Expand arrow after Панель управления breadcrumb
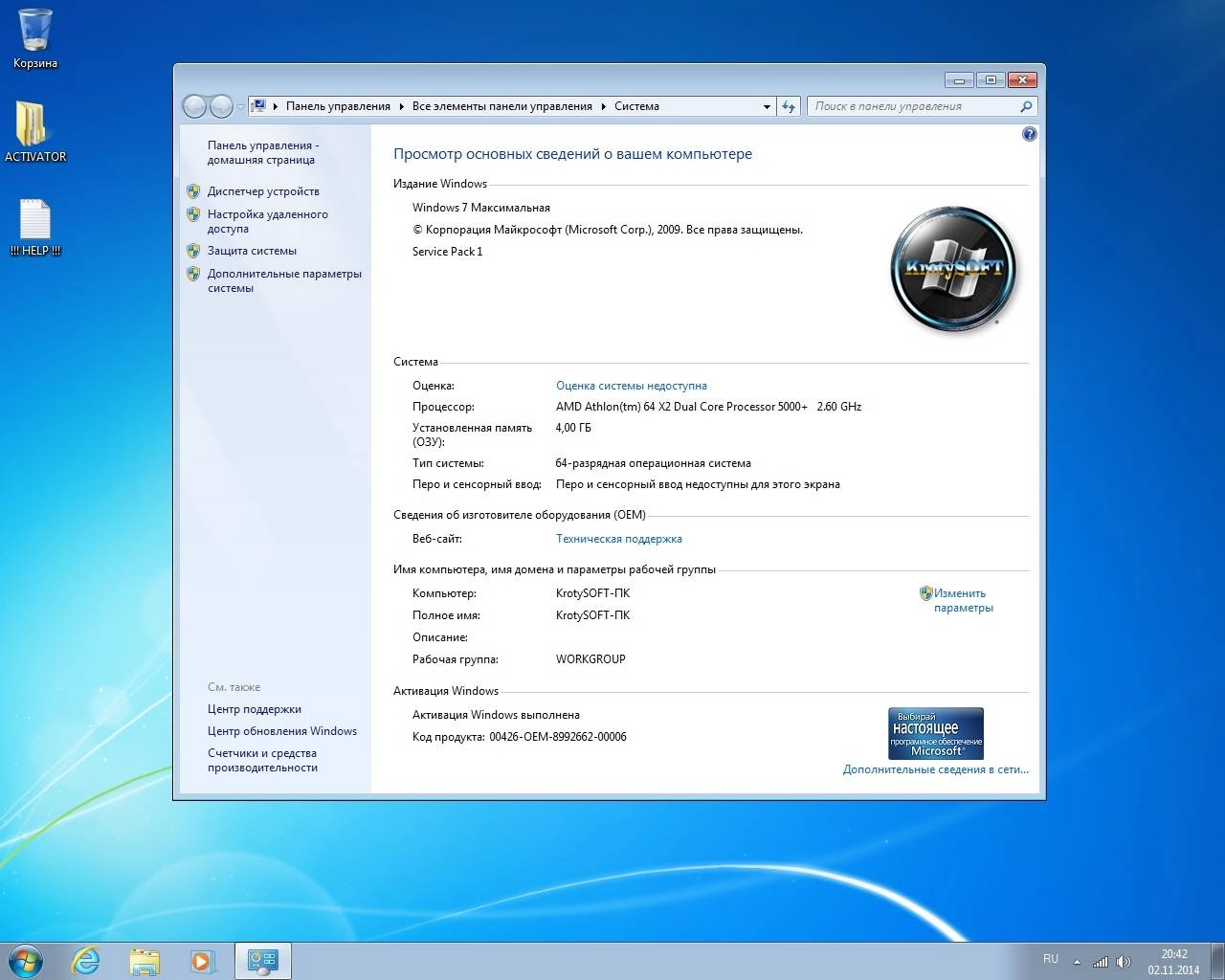The height and width of the screenshot is (980, 1225). pyautogui.click(x=401, y=106)
